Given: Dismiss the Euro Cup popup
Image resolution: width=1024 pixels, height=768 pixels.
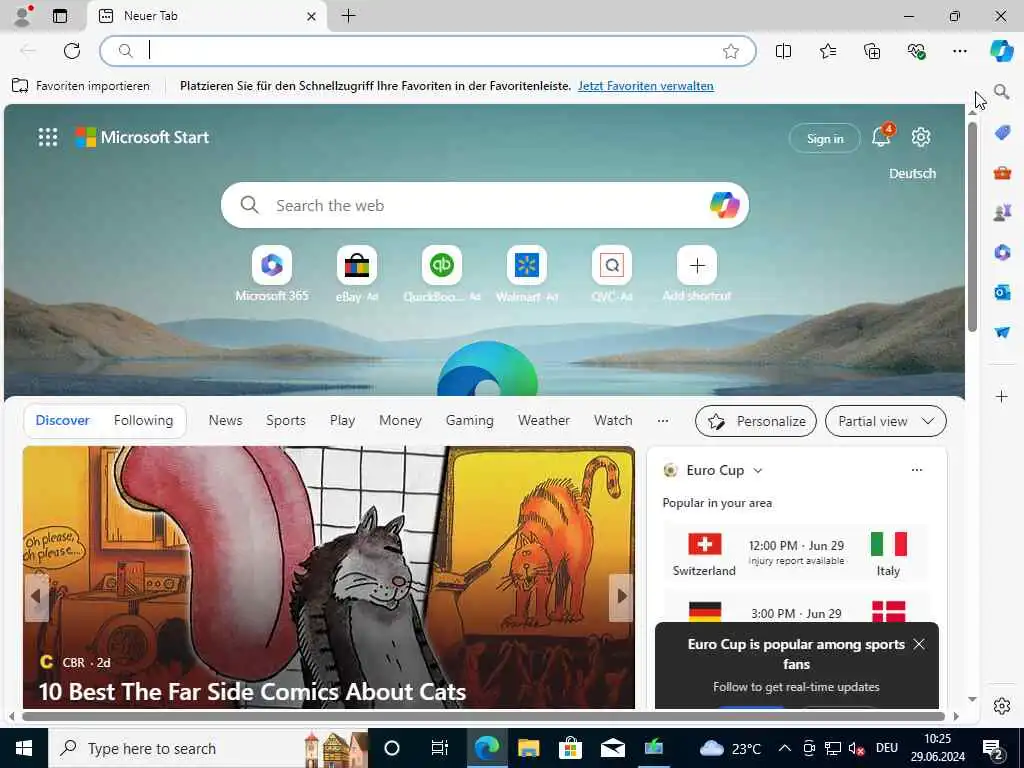Looking at the screenshot, I should (x=919, y=645).
